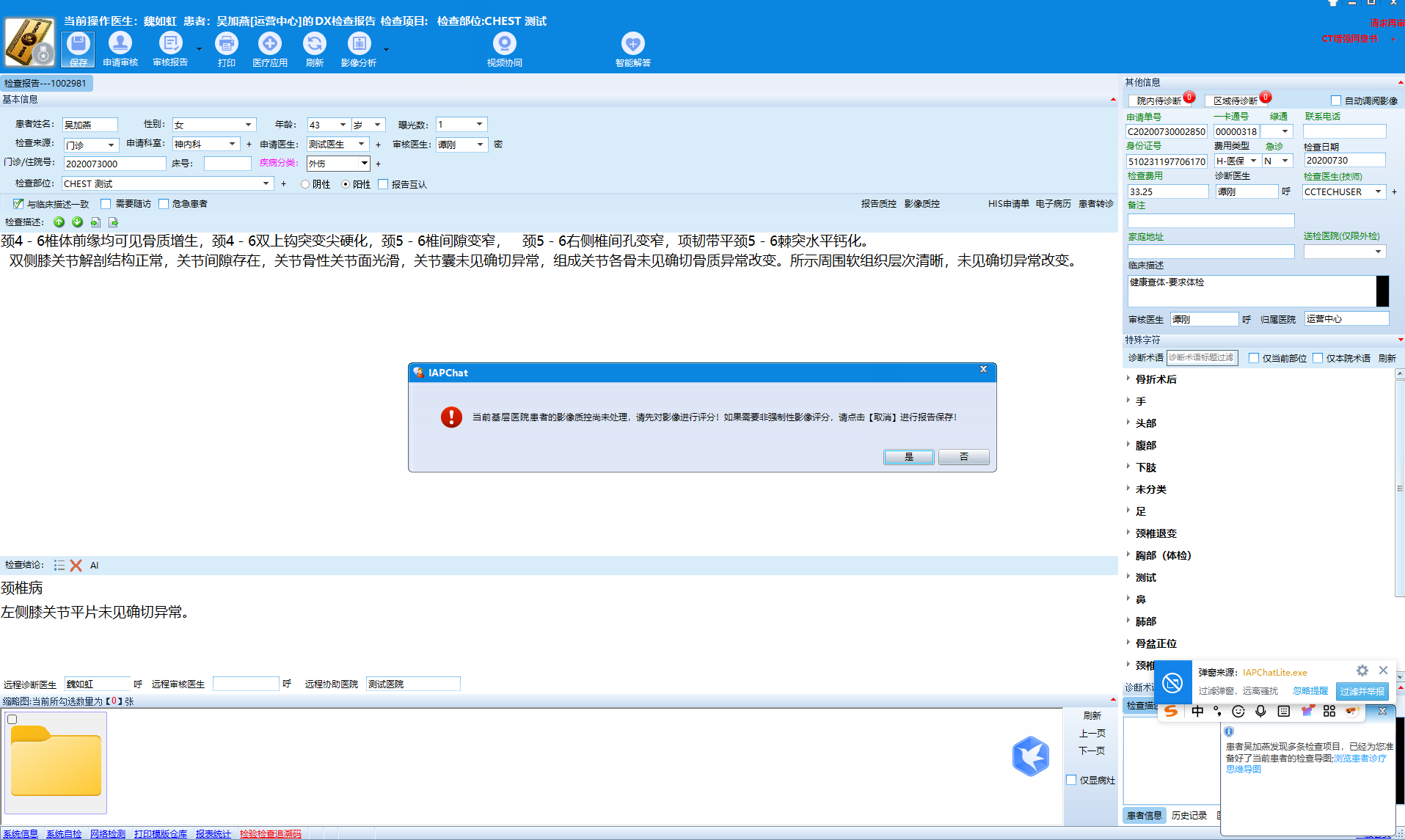
Task: Expand the 颈椎退变 tree node
Action: click(x=1128, y=533)
